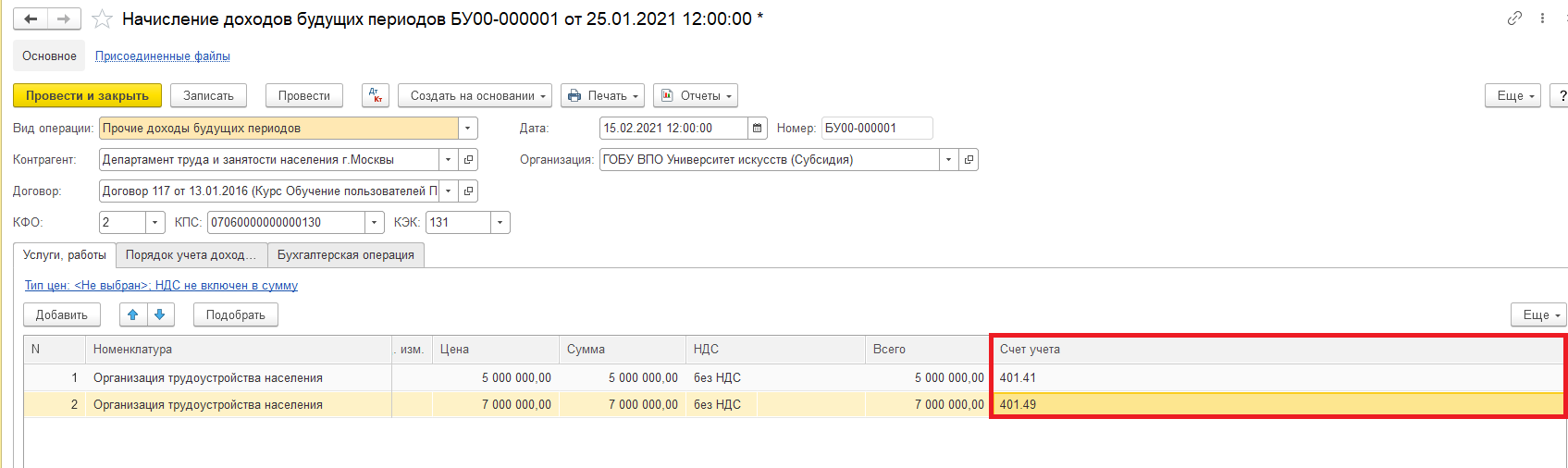Click НДС column header
1568x468 pixels.
coord(775,349)
